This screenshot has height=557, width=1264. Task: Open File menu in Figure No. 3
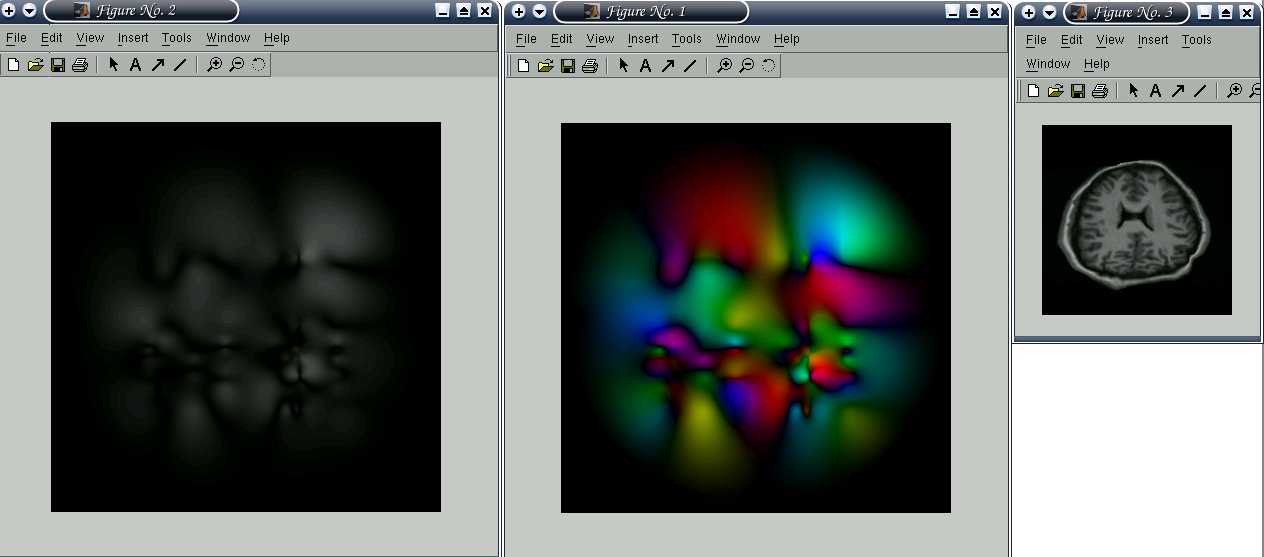pos(1037,40)
